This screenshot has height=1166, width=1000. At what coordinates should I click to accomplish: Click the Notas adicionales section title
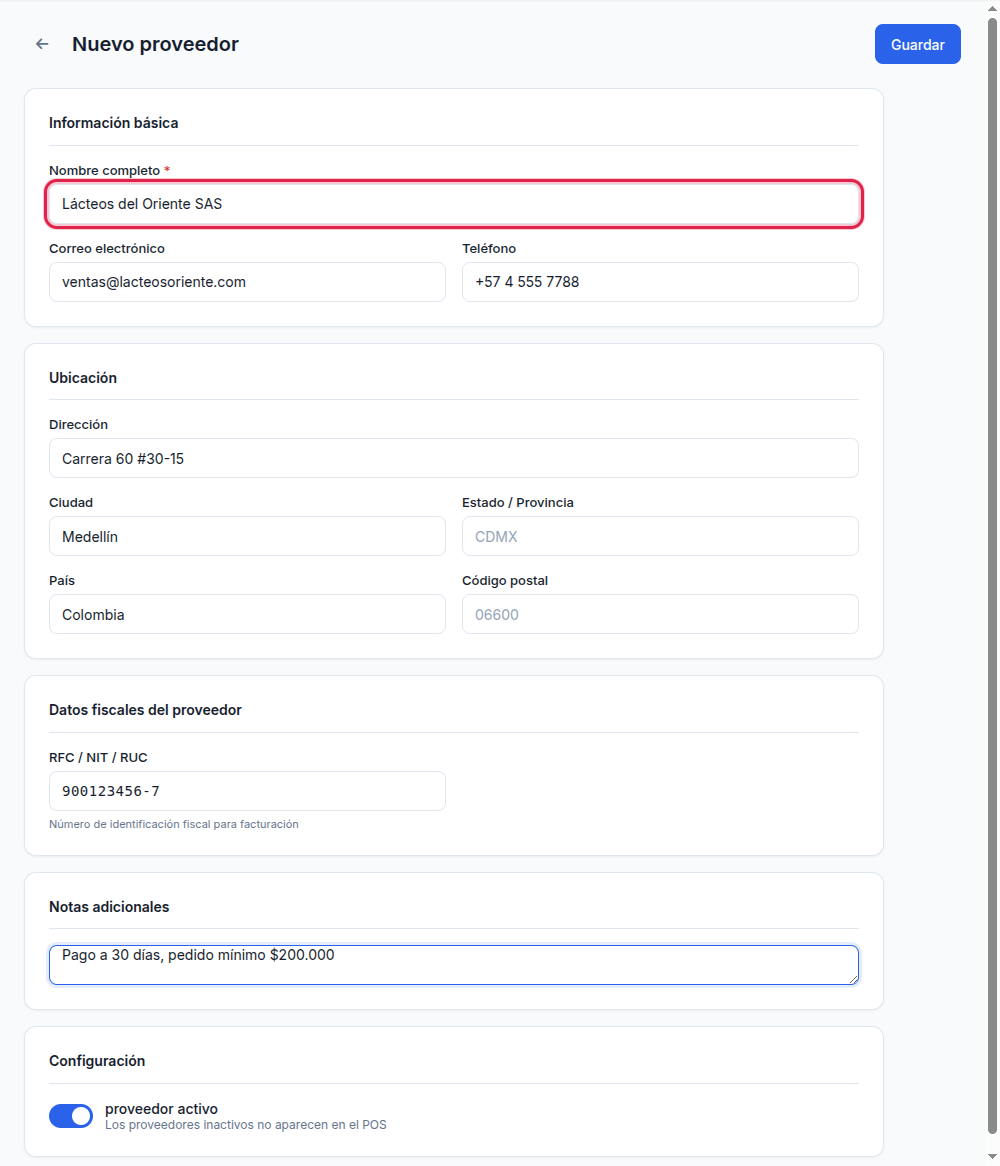pos(109,907)
